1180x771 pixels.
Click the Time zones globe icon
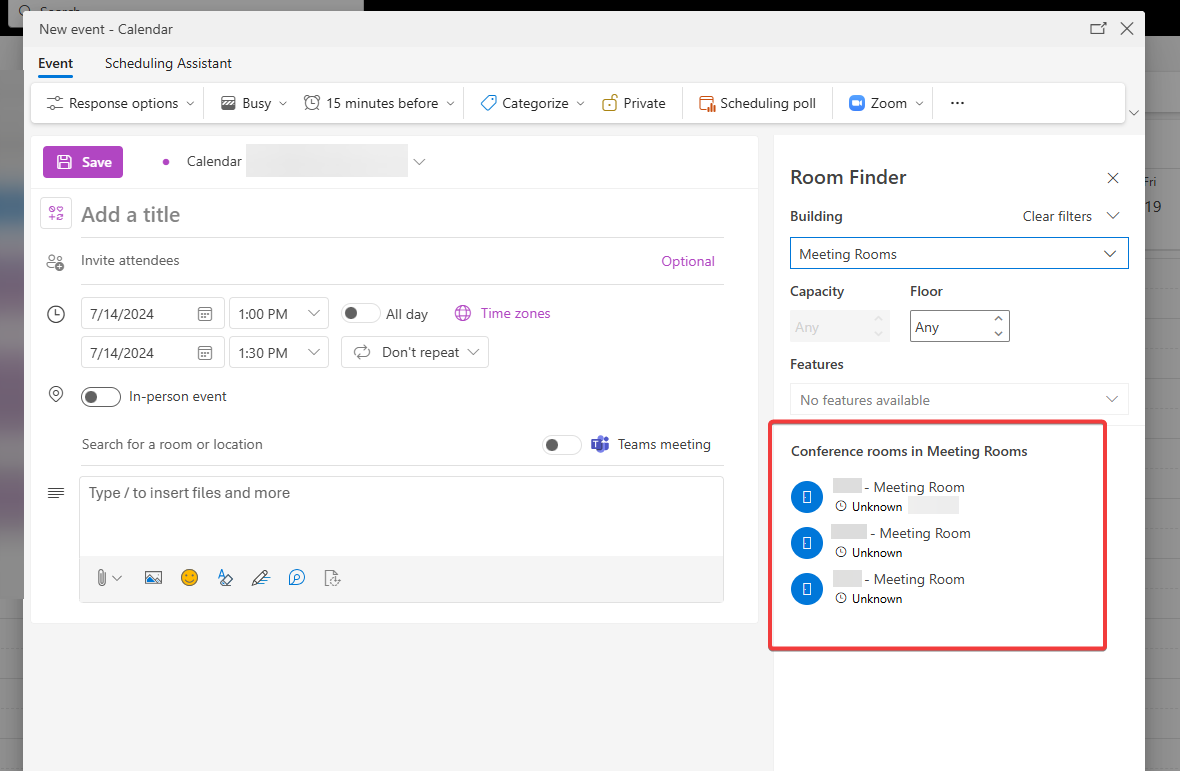463,313
